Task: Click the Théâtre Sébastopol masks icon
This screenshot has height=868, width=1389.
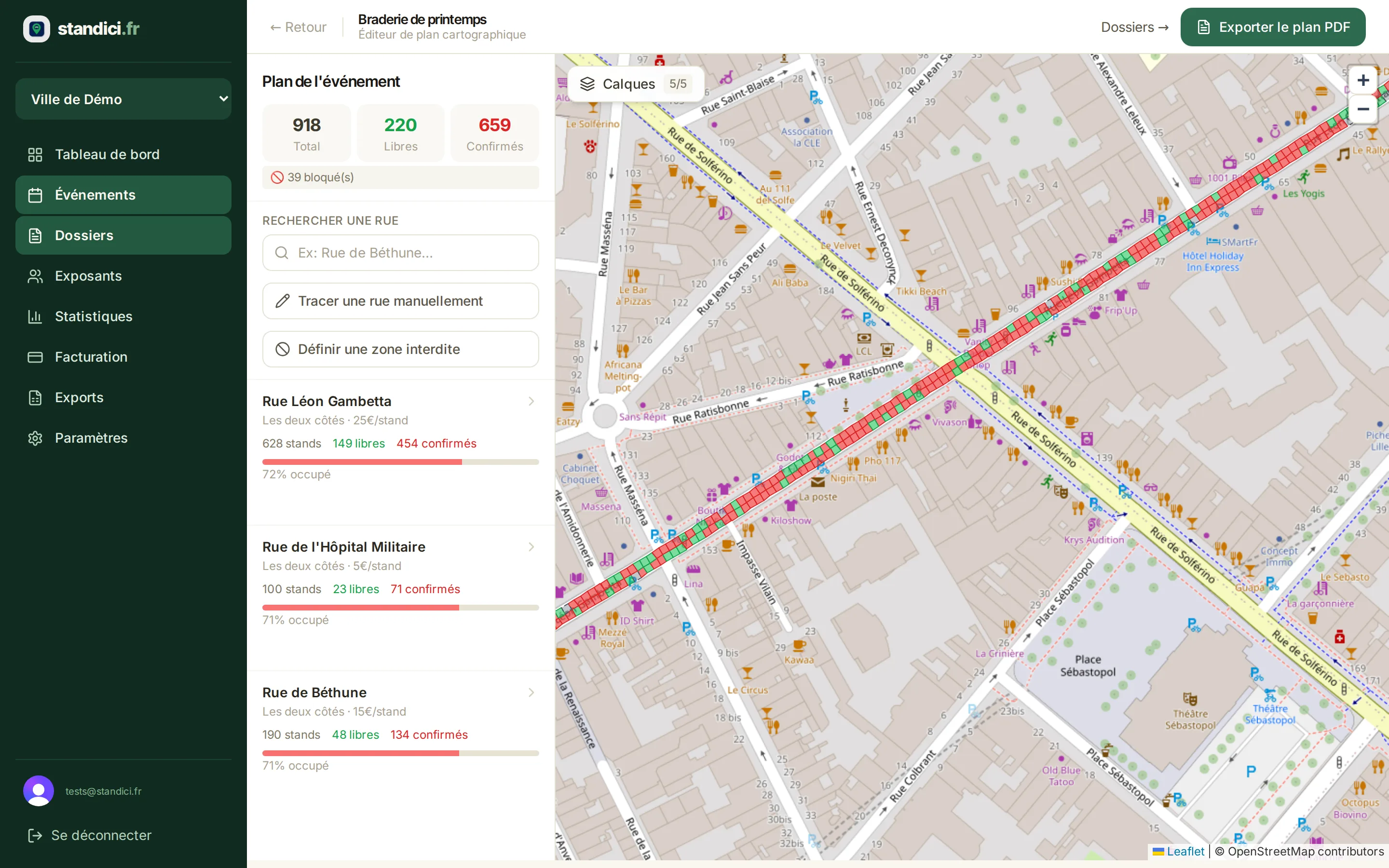Action: point(1190,699)
